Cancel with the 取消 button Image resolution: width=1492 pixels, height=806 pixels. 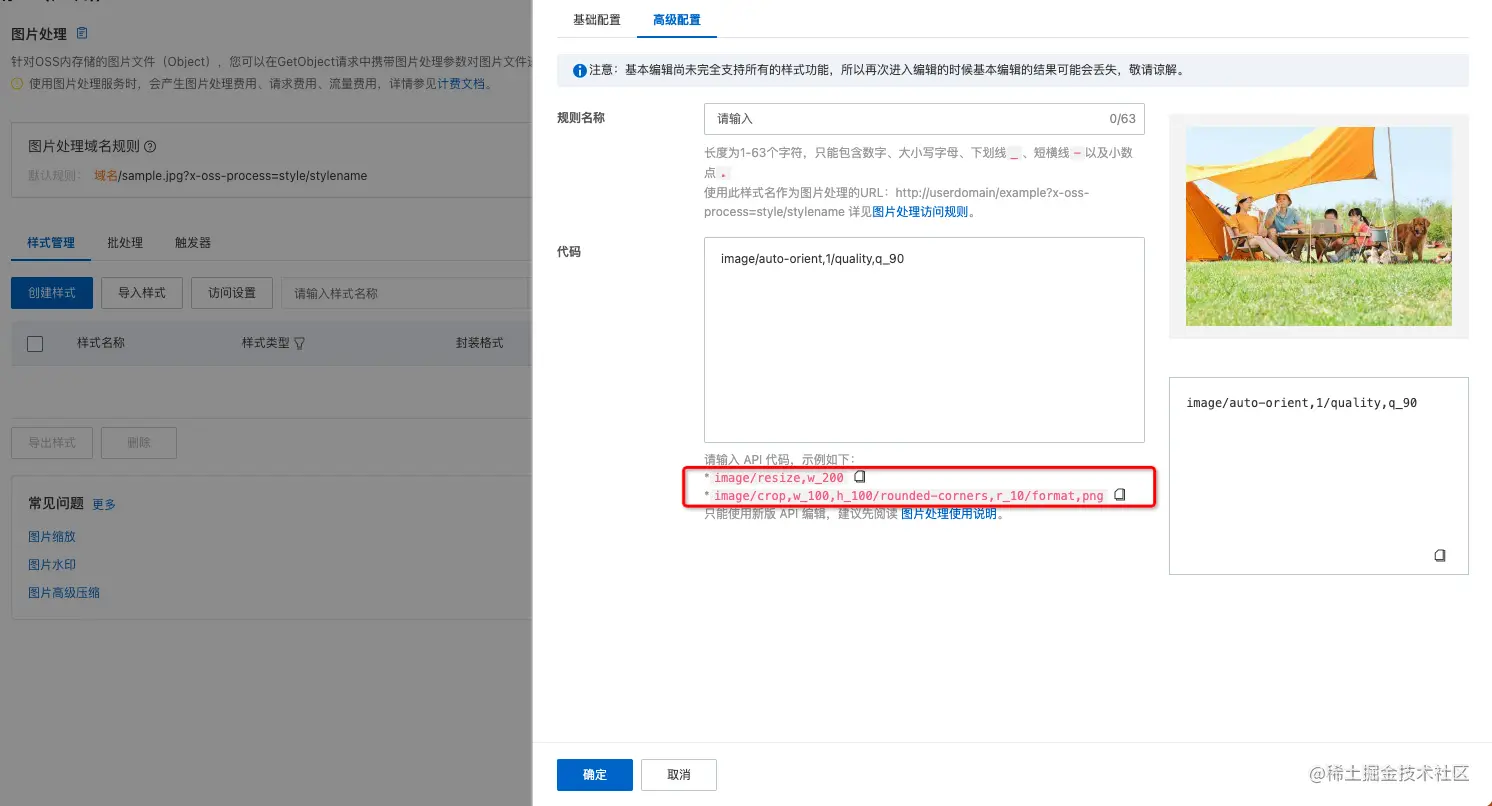pyautogui.click(x=679, y=775)
